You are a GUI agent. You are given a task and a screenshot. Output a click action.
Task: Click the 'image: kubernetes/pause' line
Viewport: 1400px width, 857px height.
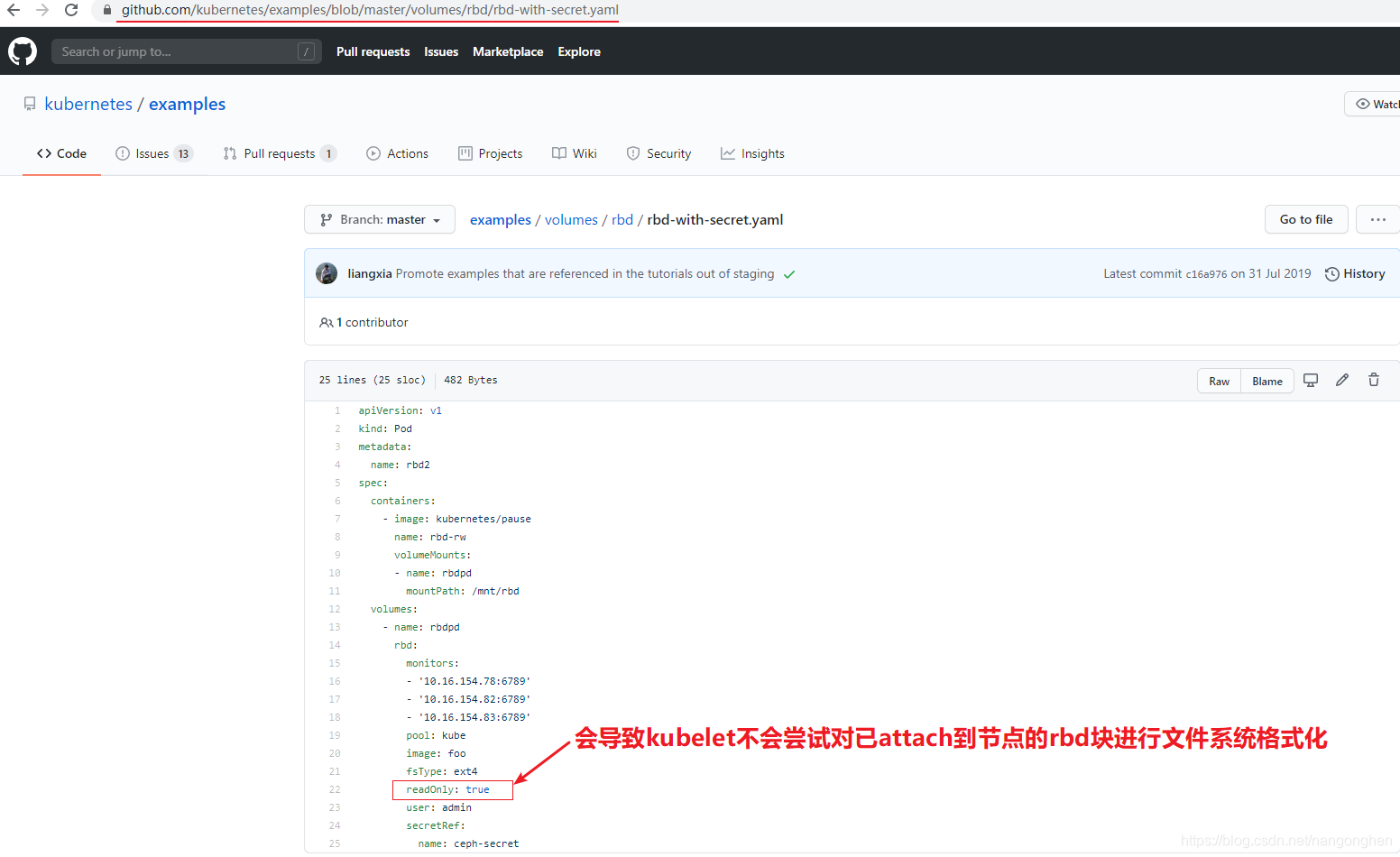[456, 519]
